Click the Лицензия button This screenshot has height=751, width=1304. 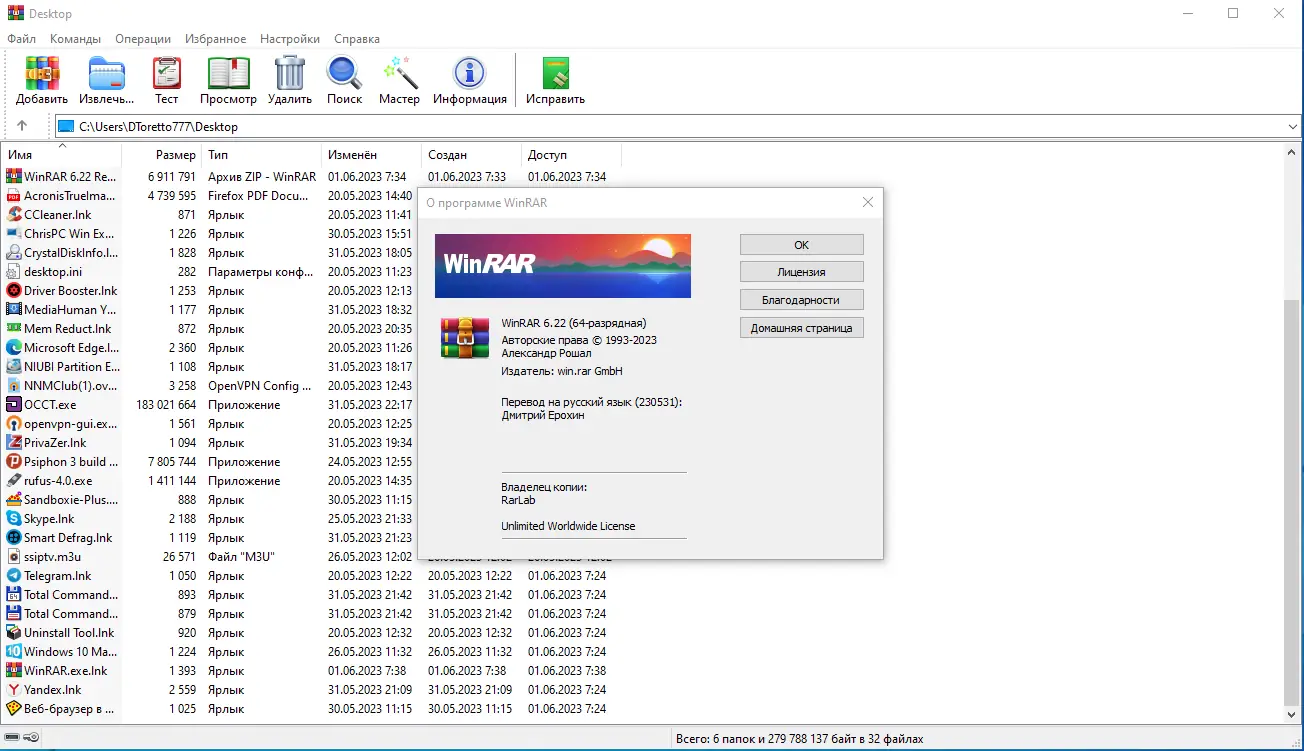(801, 272)
